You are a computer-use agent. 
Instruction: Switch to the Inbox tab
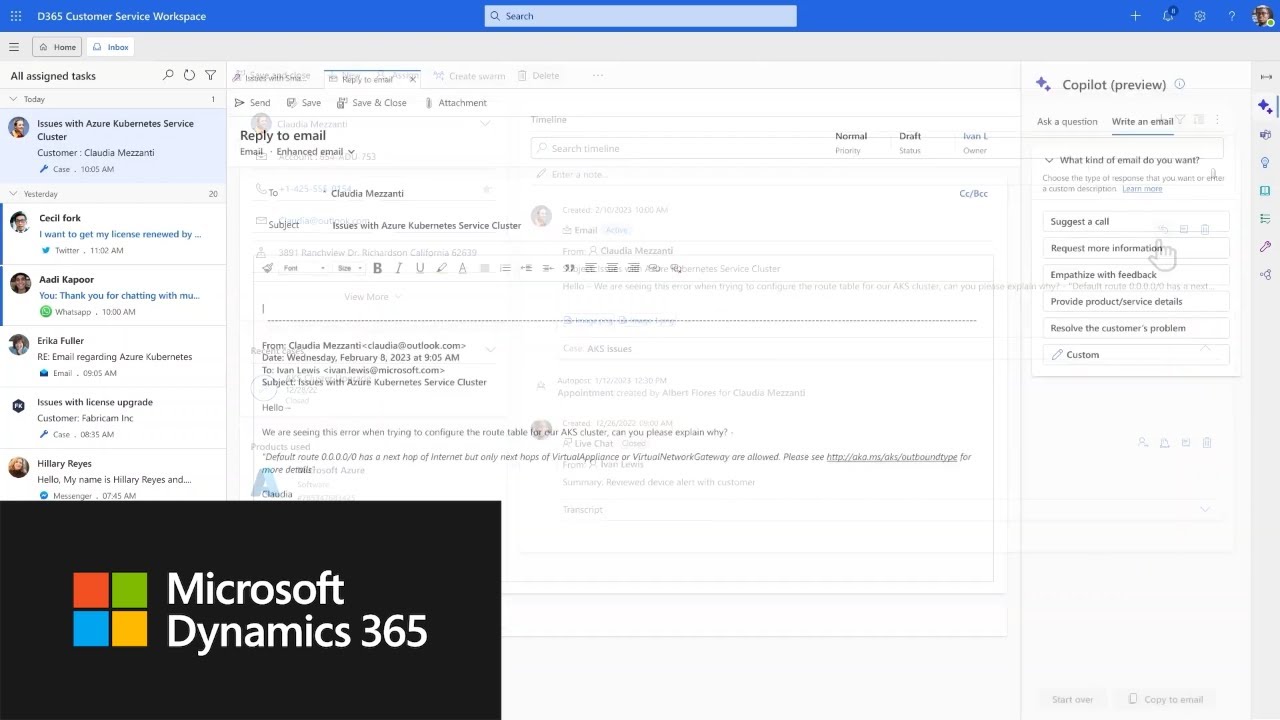pos(111,47)
